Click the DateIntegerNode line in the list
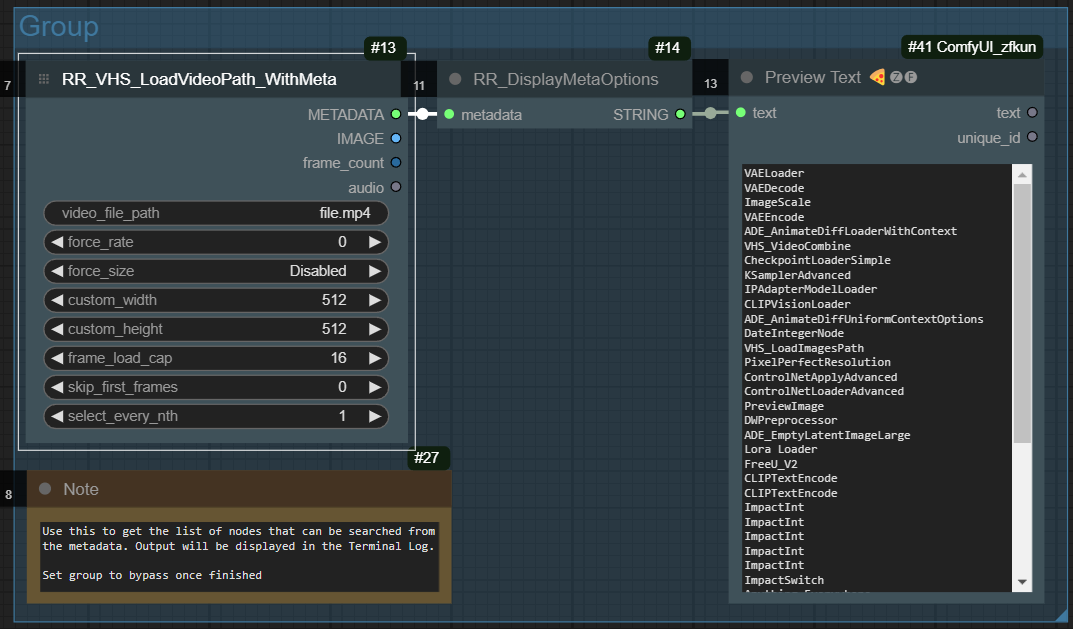The width and height of the screenshot is (1073, 629). pyautogui.click(x=794, y=333)
